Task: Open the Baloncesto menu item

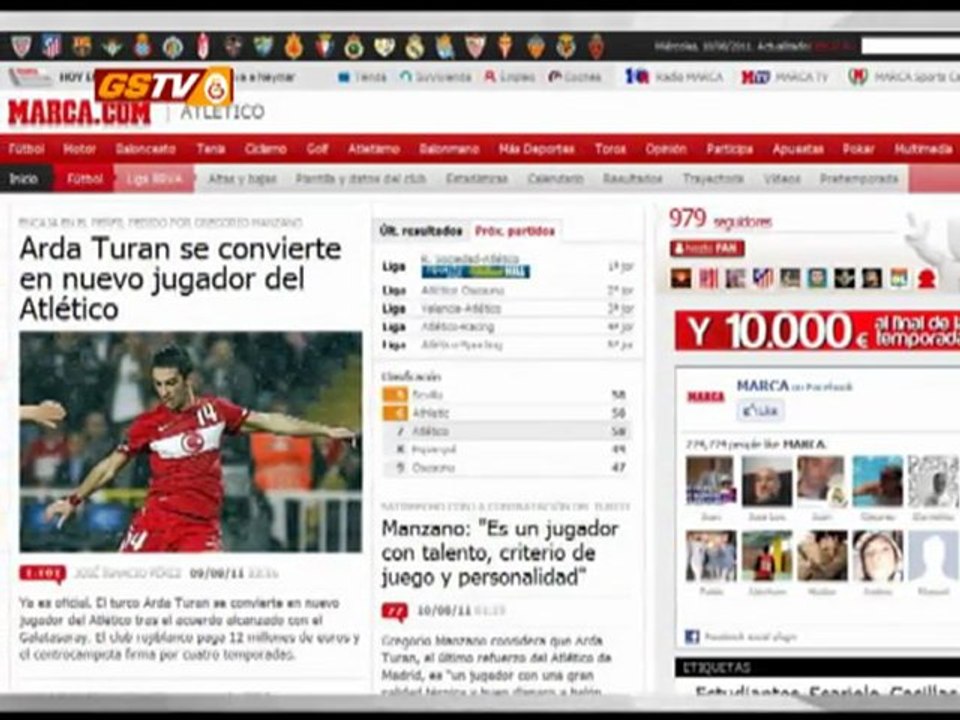Action: pyautogui.click(x=146, y=149)
